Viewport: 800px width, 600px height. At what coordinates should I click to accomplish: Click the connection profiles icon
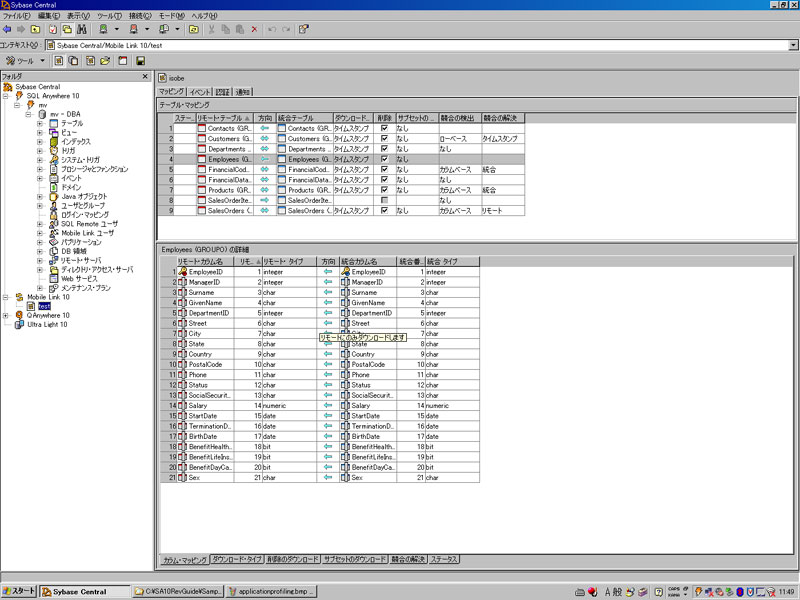point(164,30)
